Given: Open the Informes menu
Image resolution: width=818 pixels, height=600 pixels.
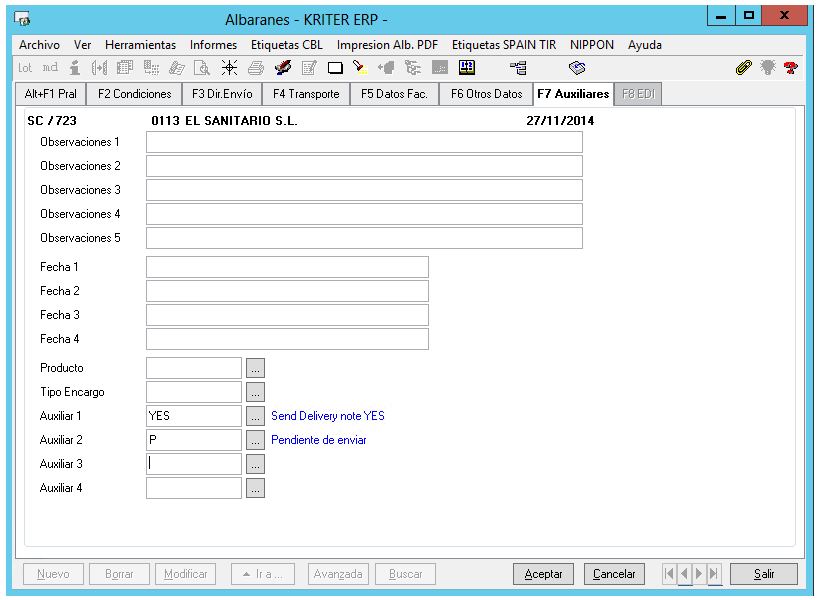Looking at the screenshot, I should [213, 45].
